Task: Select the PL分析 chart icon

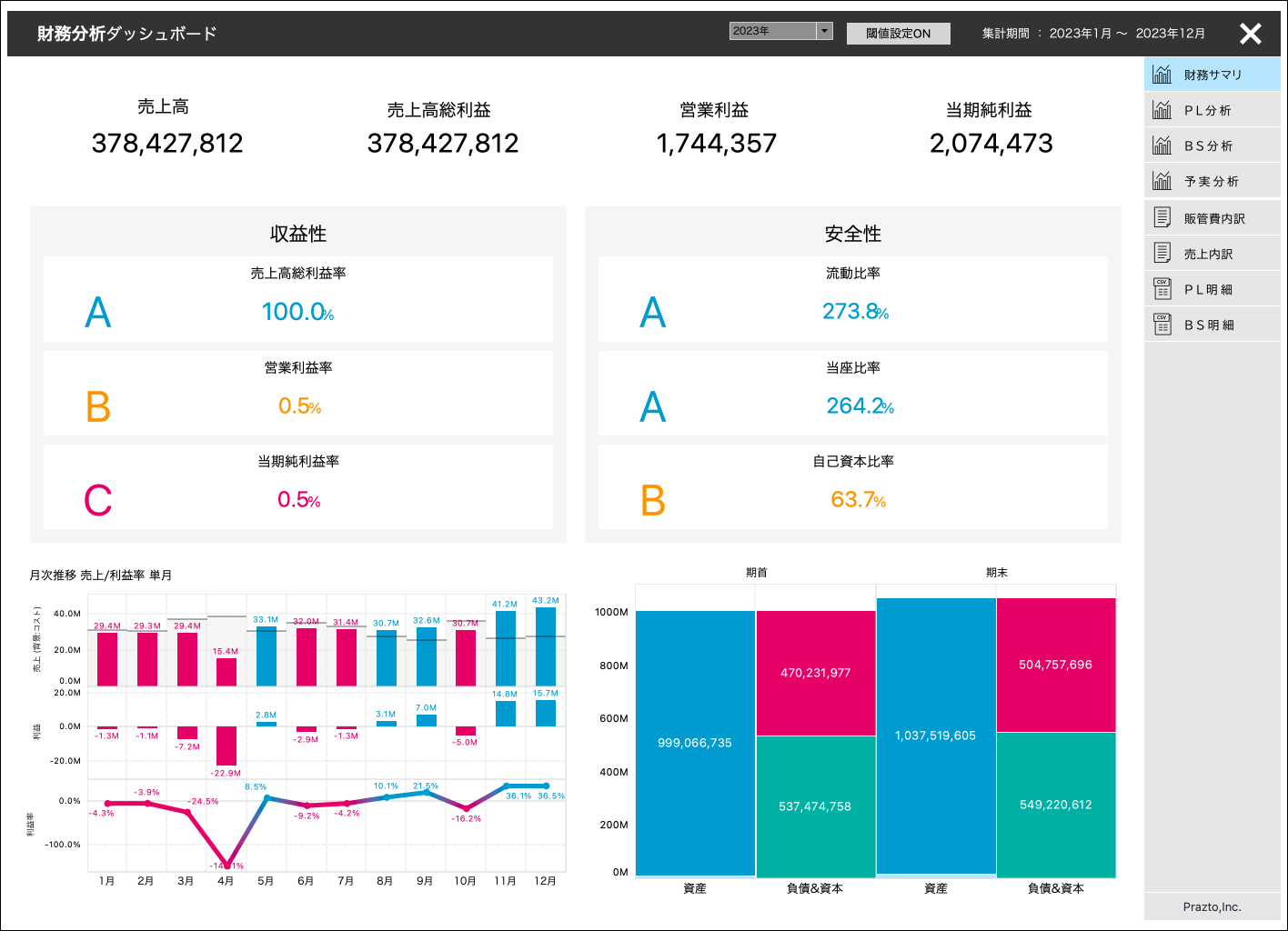Action: pos(1162,109)
